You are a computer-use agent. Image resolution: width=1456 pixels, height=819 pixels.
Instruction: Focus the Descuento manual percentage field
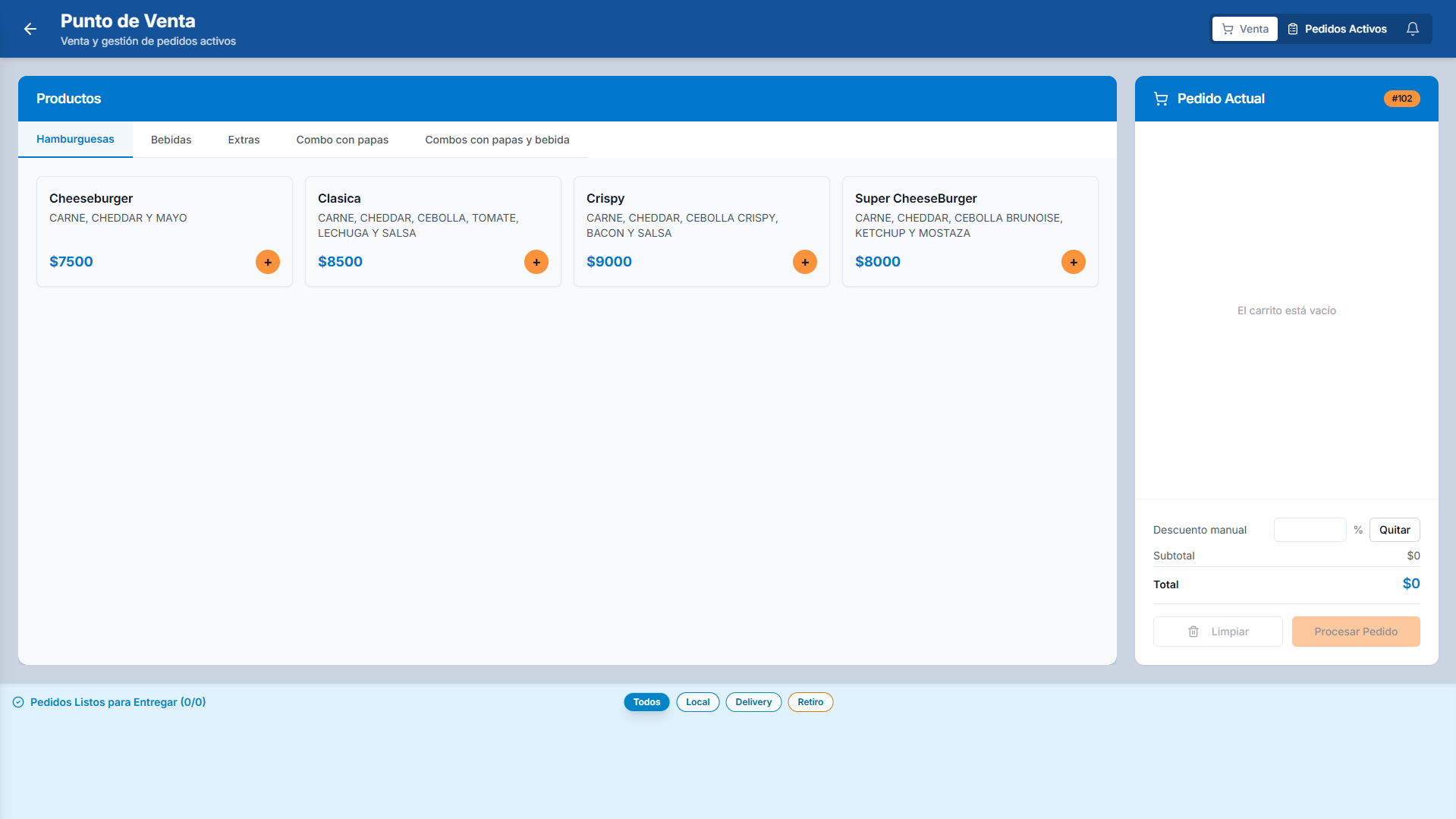1310,530
